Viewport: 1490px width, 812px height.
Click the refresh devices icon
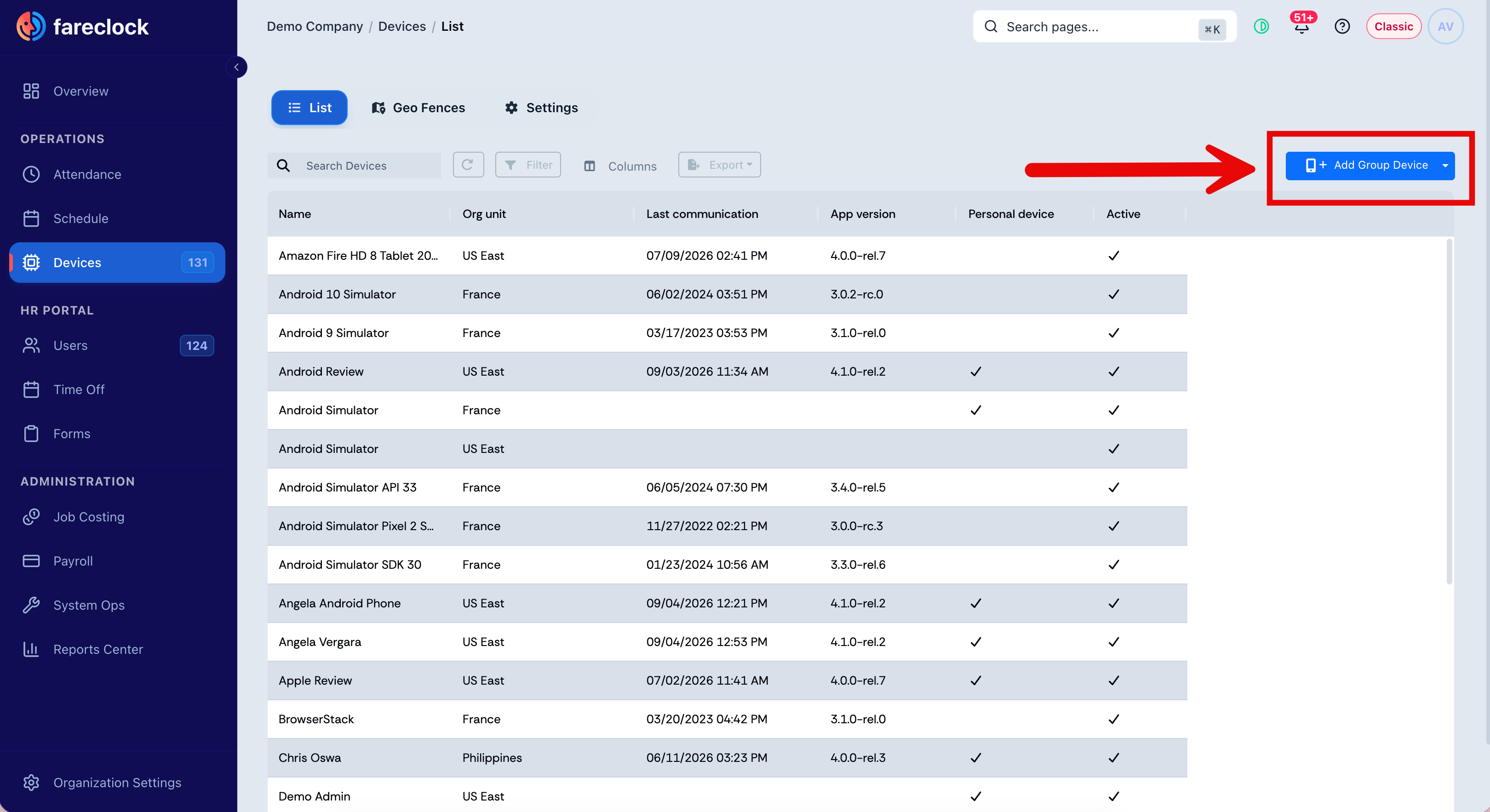(x=468, y=165)
